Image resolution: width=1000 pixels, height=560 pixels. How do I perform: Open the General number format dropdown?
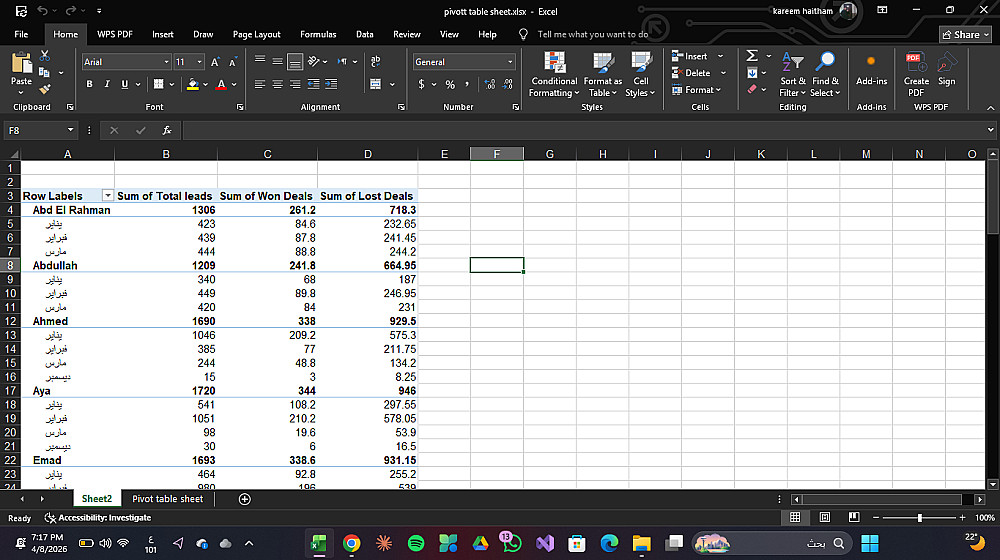tap(510, 62)
